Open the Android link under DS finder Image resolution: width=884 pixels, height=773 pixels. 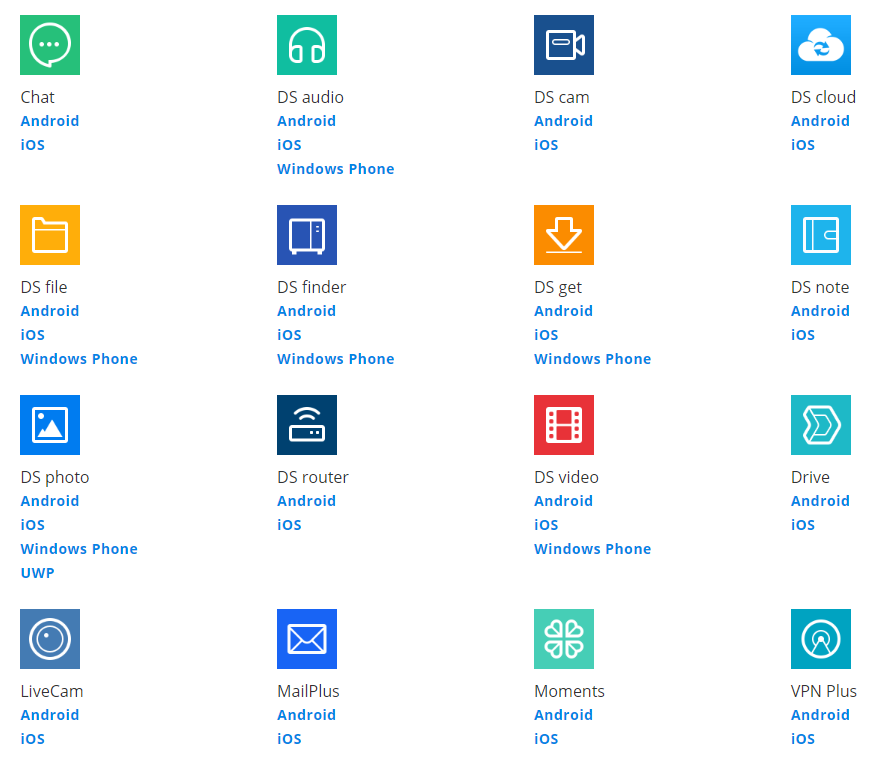coord(307,311)
